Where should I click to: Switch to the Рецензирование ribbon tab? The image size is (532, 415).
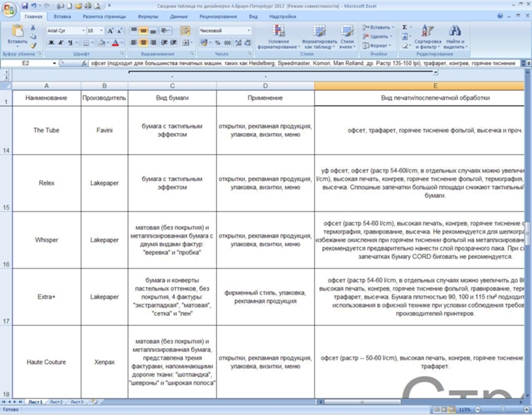coord(218,16)
